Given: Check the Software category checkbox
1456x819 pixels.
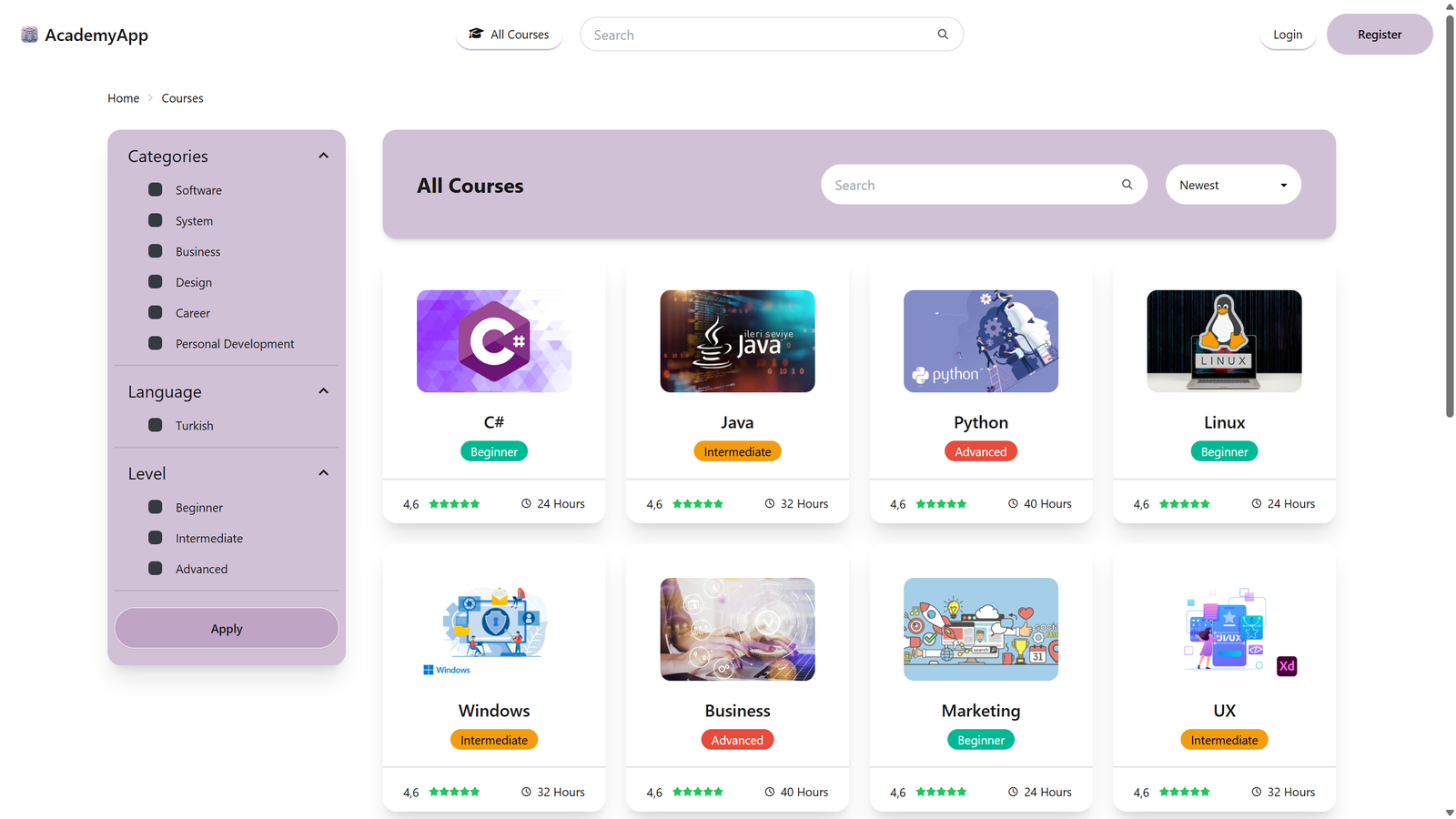Looking at the screenshot, I should click(x=156, y=189).
